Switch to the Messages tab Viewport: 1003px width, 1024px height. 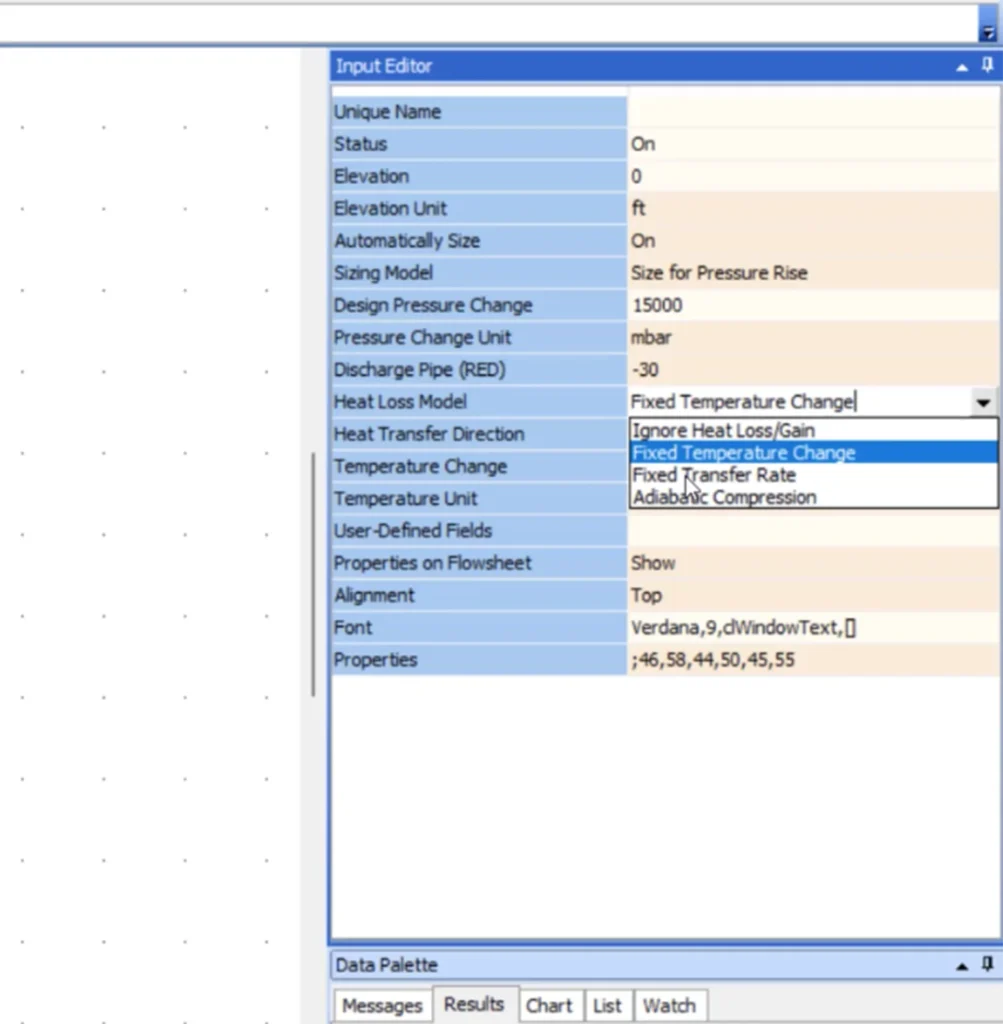tap(382, 1005)
